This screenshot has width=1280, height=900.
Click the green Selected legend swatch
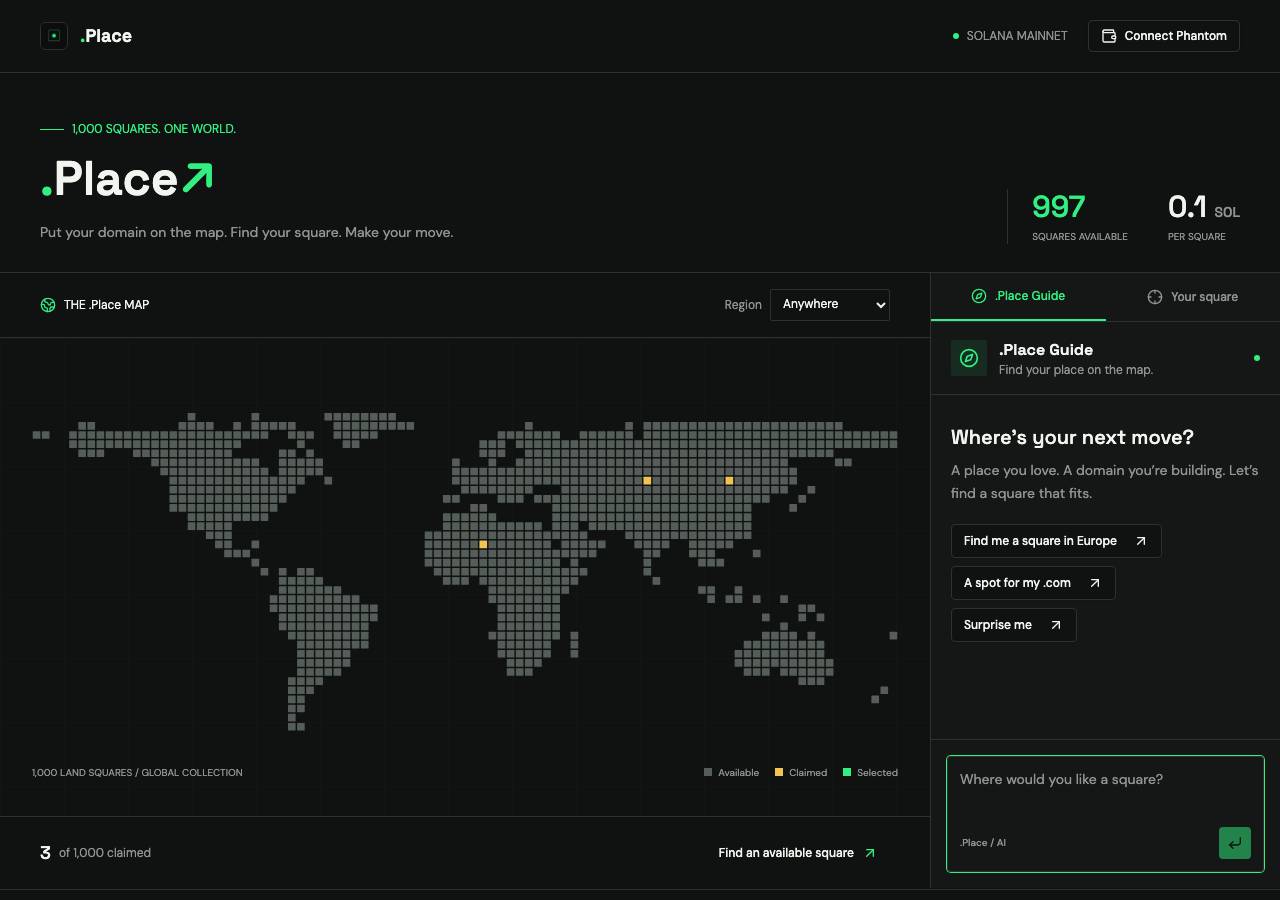pos(847,772)
